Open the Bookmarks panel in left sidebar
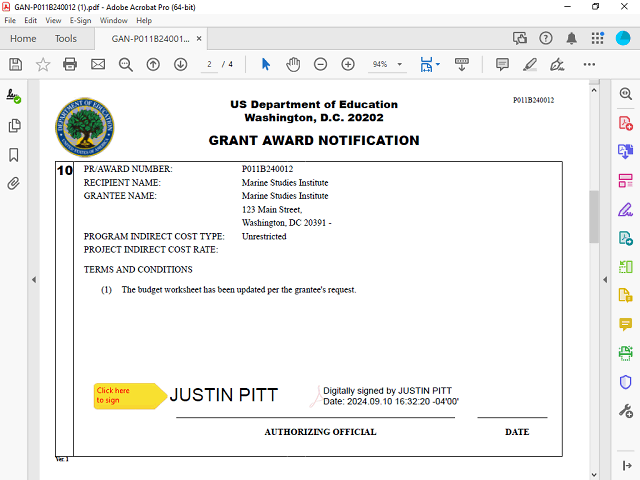Screen dimensions: 640x480 [x=14, y=155]
